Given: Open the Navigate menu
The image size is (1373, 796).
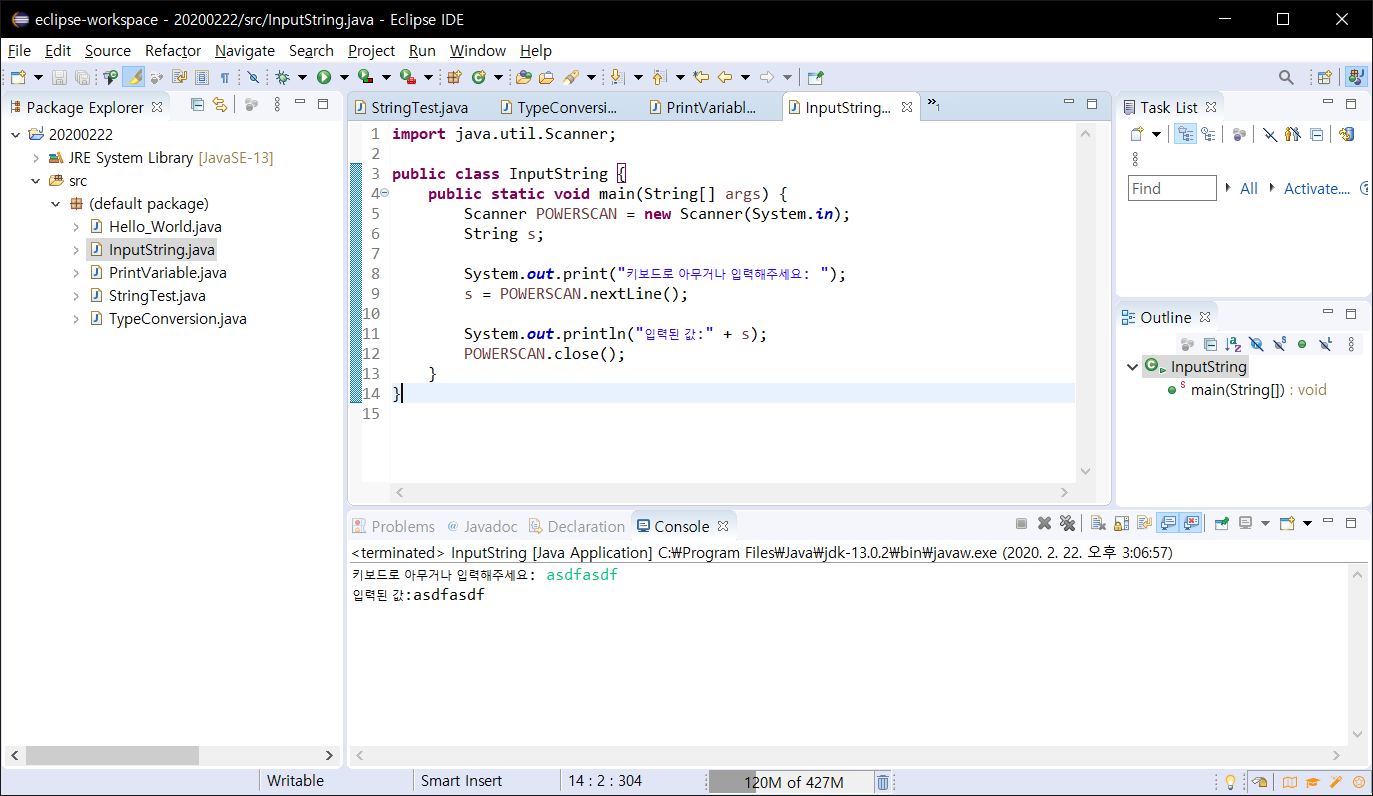Looking at the screenshot, I should [245, 50].
